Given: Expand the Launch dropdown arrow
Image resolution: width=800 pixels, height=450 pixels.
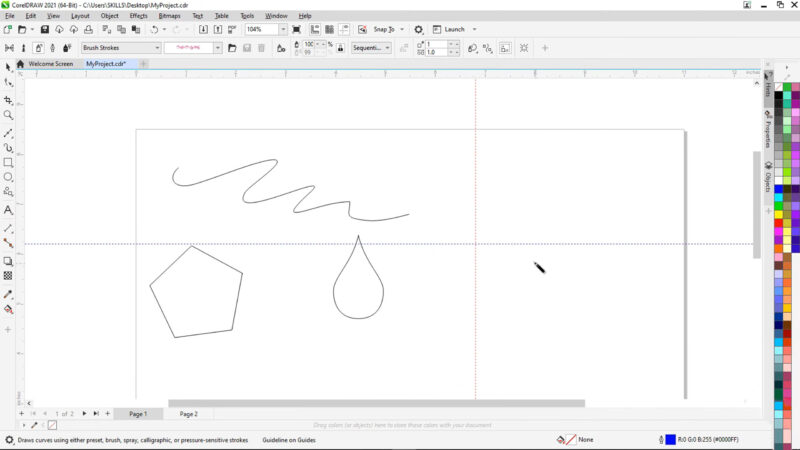Looking at the screenshot, I should 474,30.
